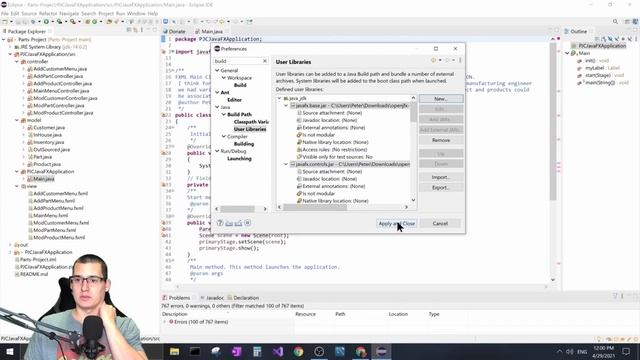This screenshot has height=360, width=640.
Task: Toggle Hide Static Members in Outline toolbar
Action: pos(617,39)
